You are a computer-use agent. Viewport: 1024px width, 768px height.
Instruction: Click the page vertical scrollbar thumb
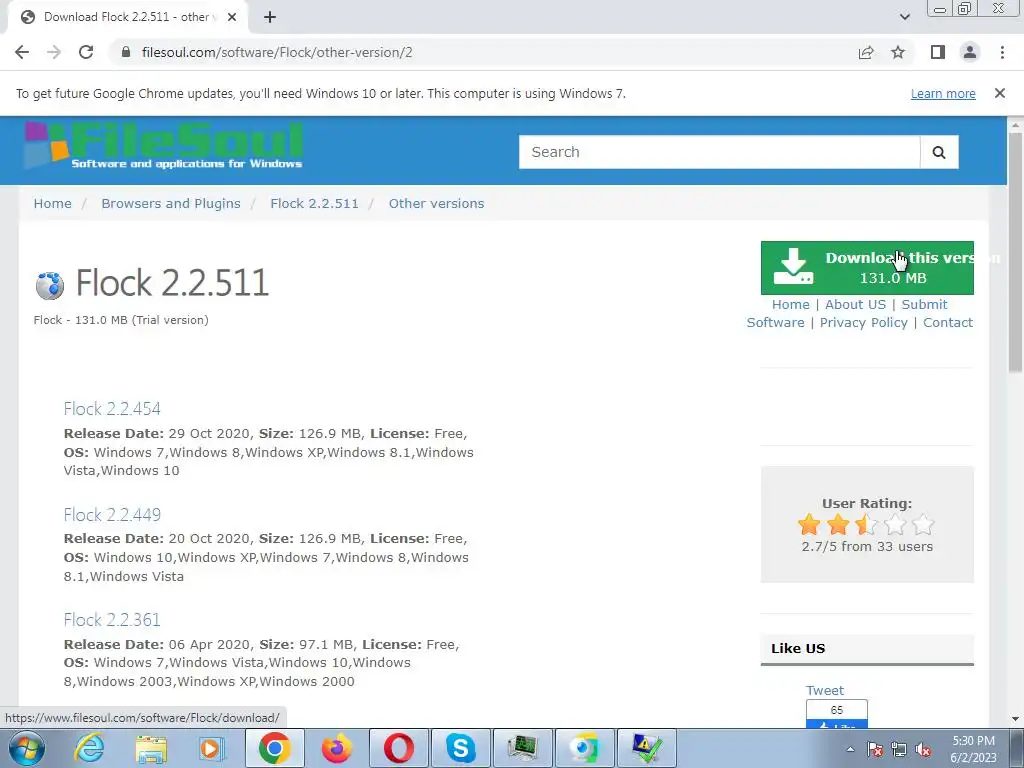(1015, 251)
